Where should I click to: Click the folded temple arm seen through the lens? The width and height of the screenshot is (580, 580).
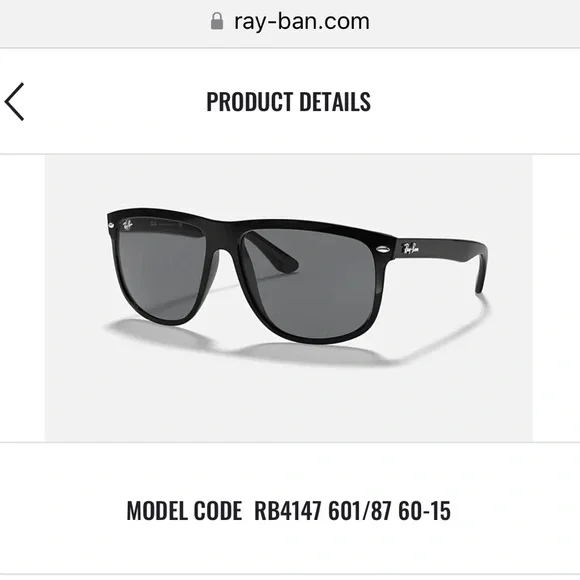(x=272, y=252)
